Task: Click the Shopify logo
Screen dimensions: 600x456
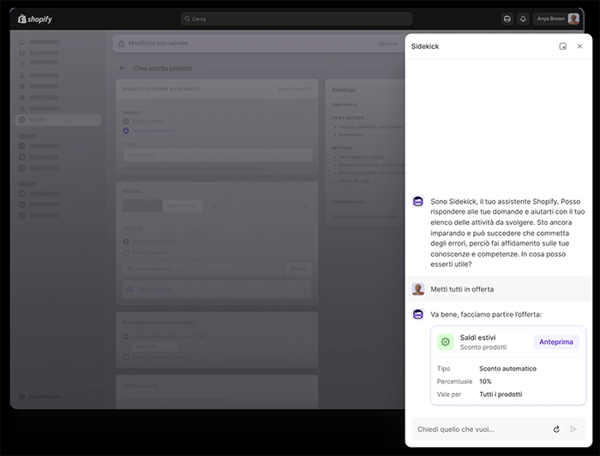Action: (35, 19)
